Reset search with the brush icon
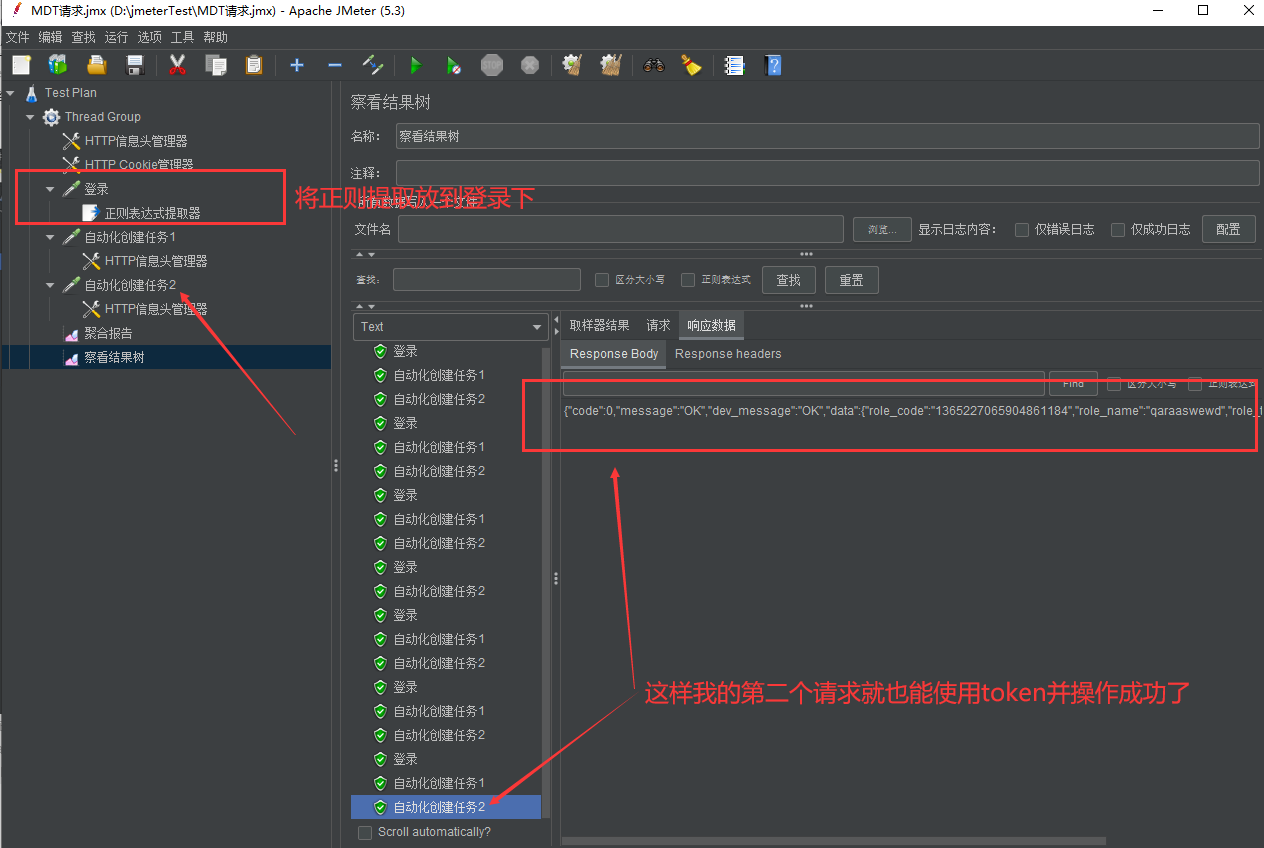This screenshot has height=848, width=1264. pyautogui.click(x=692, y=65)
